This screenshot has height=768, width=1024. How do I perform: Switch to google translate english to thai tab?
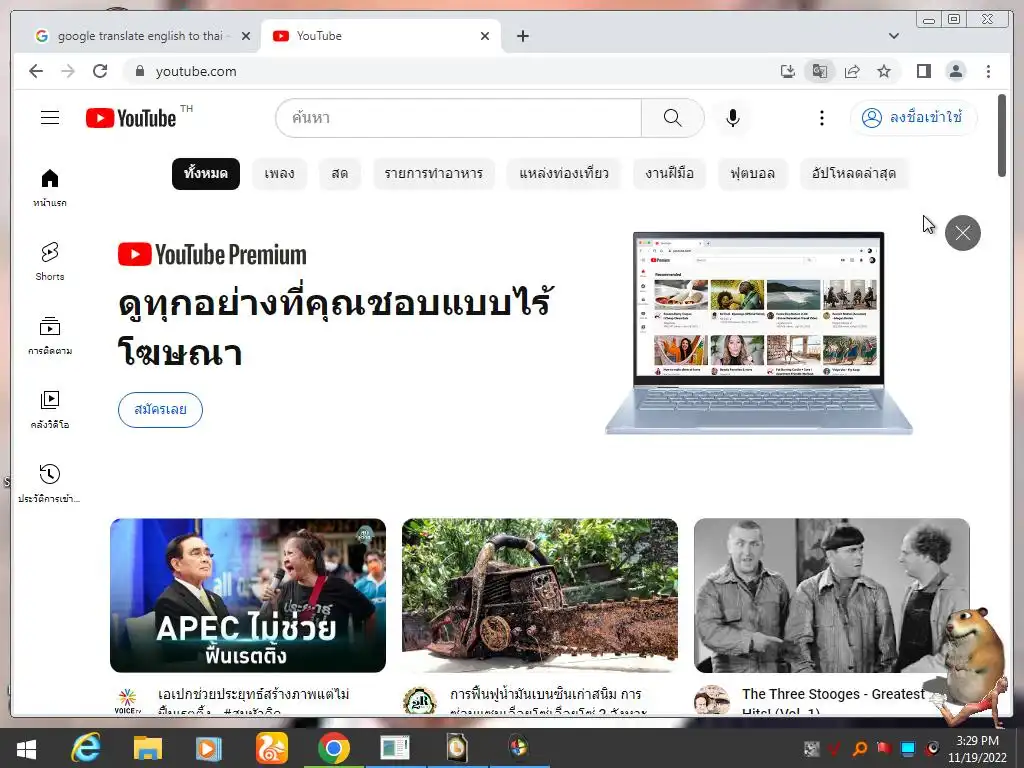[x=140, y=36]
